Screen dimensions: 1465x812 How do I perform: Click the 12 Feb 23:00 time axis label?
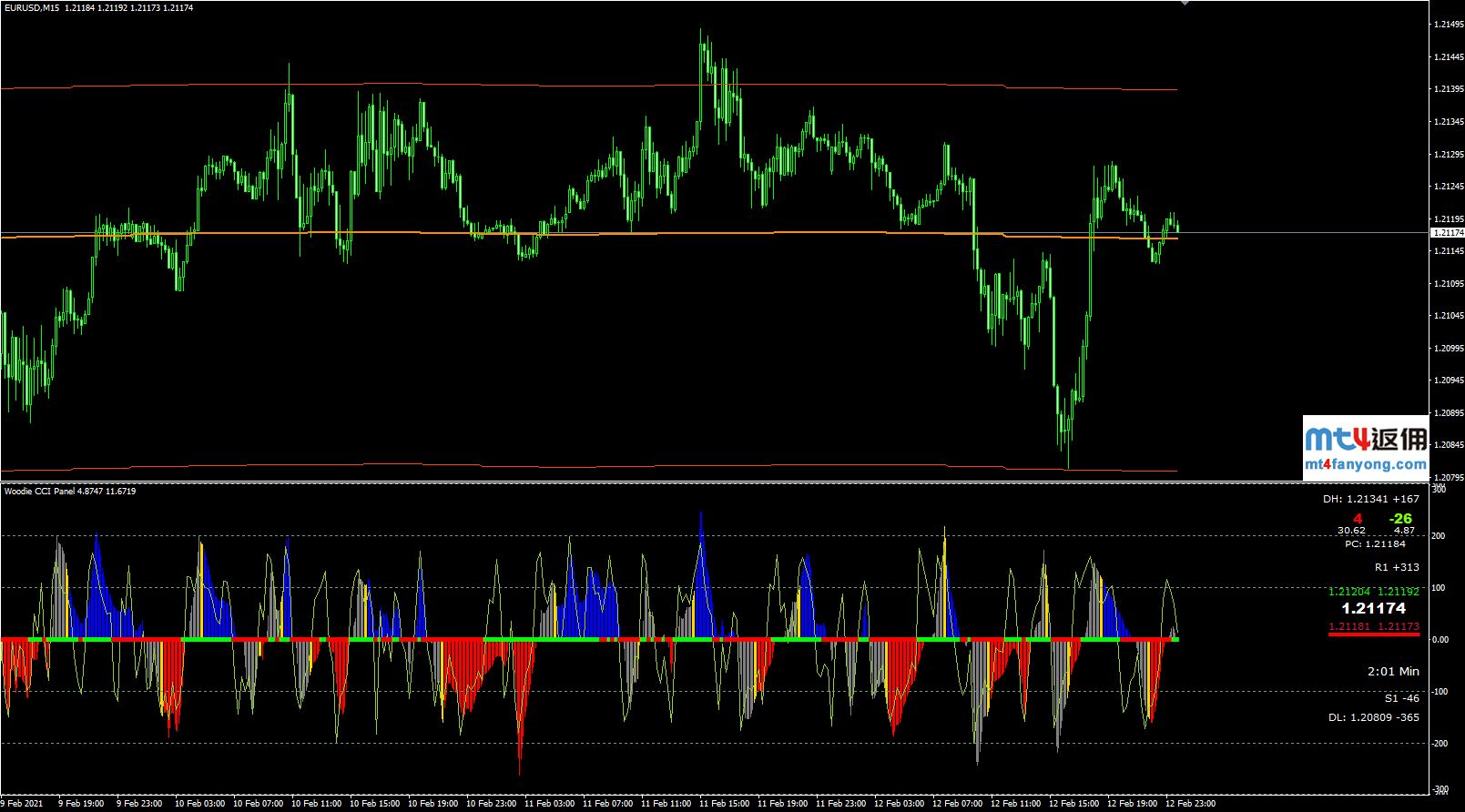[x=1190, y=804]
